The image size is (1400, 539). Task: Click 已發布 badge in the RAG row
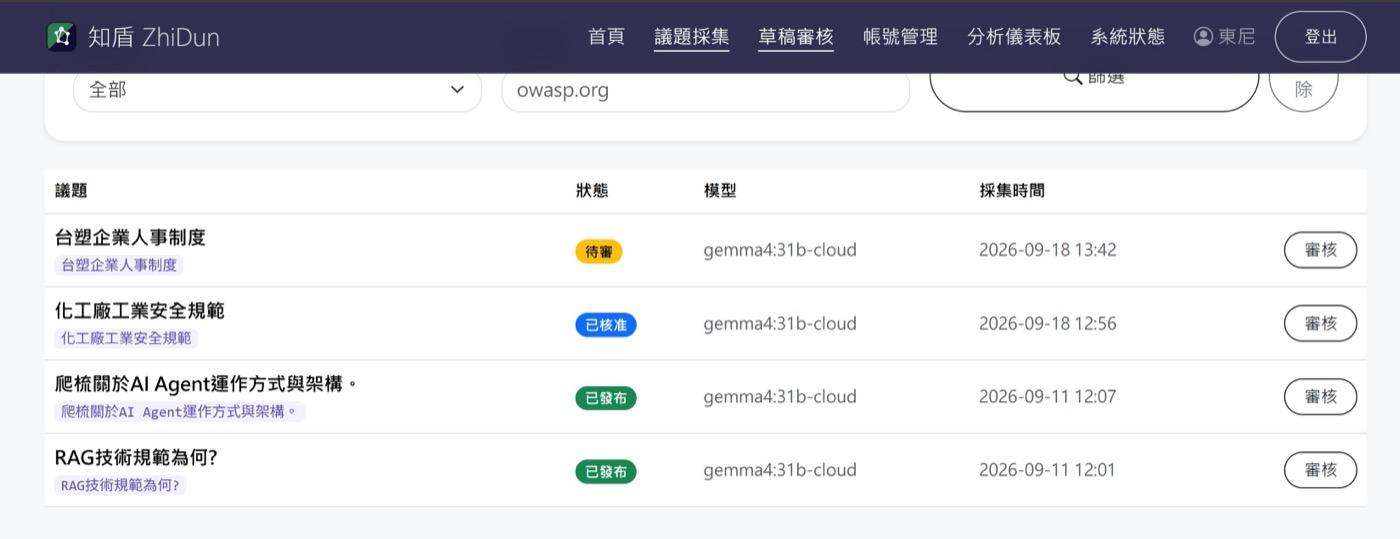pos(606,471)
